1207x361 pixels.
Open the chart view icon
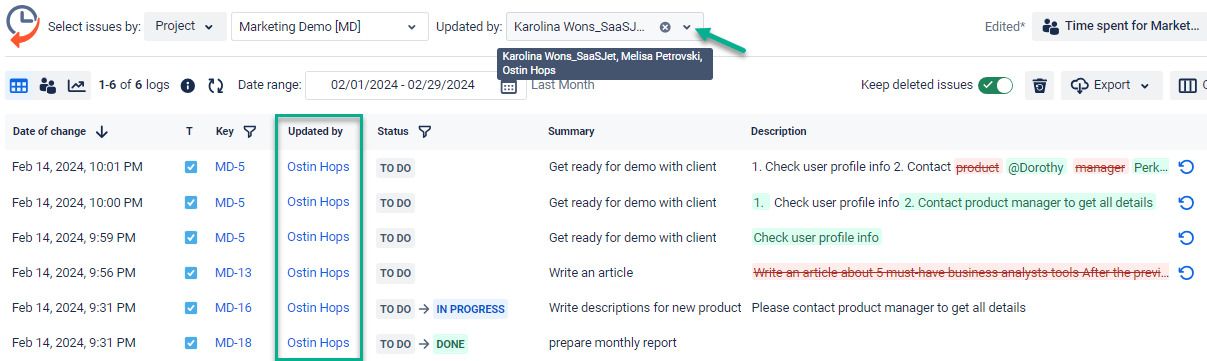(76, 86)
